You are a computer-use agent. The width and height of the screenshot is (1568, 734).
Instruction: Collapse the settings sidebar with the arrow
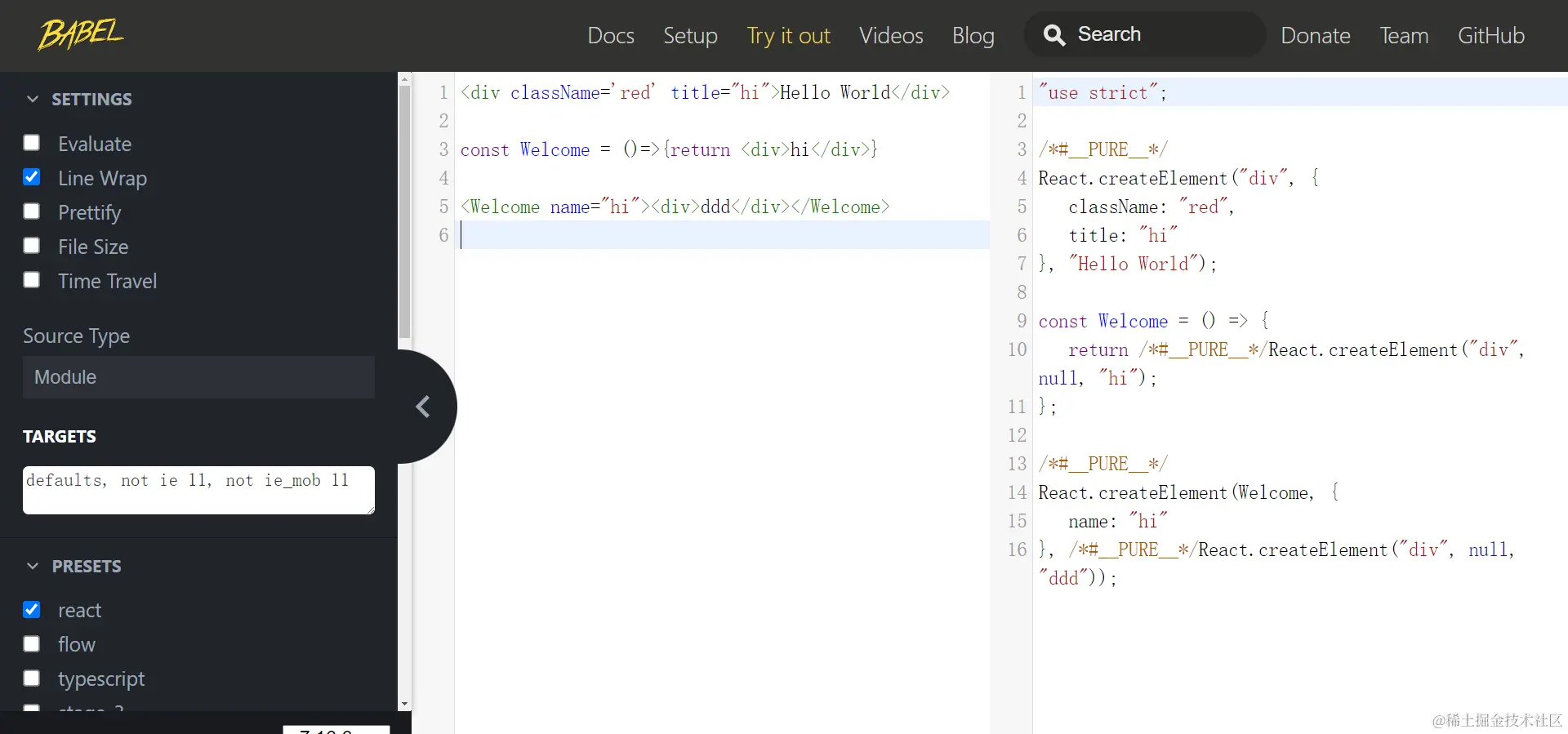(x=423, y=407)
